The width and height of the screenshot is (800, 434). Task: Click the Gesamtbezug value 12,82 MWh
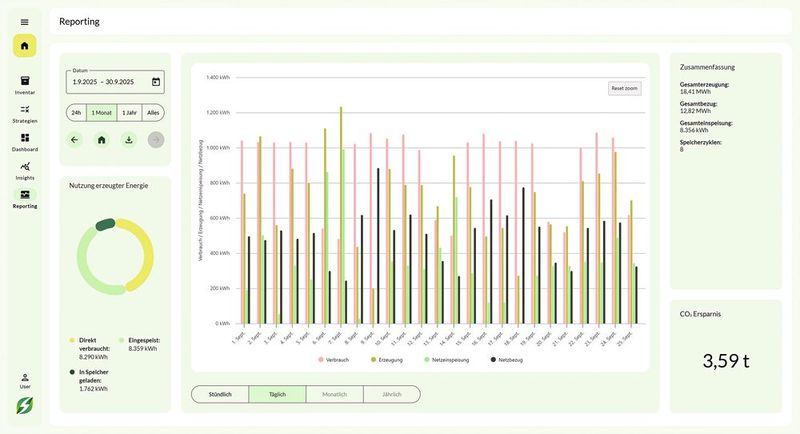coord(695,111)
